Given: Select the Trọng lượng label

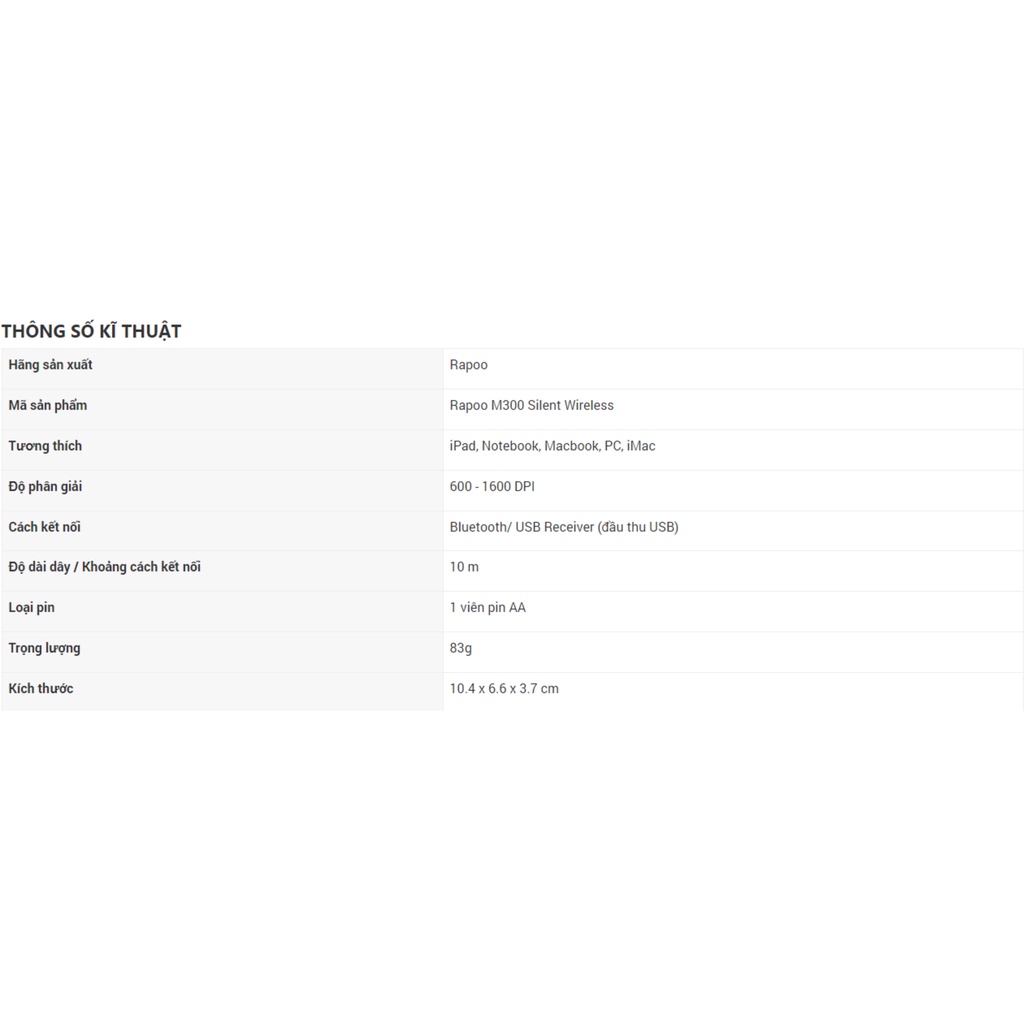Looking at the screenshot, I should tap(45, 648).
